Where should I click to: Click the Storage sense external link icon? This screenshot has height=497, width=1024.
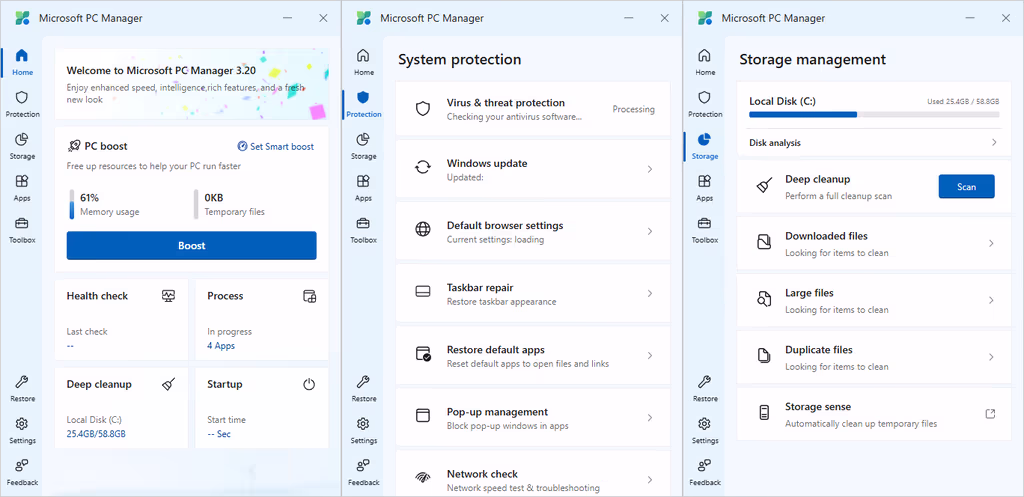[990, 414]
